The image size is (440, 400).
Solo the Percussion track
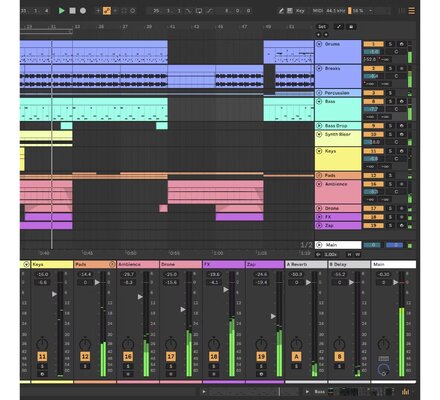click(390, 93)
